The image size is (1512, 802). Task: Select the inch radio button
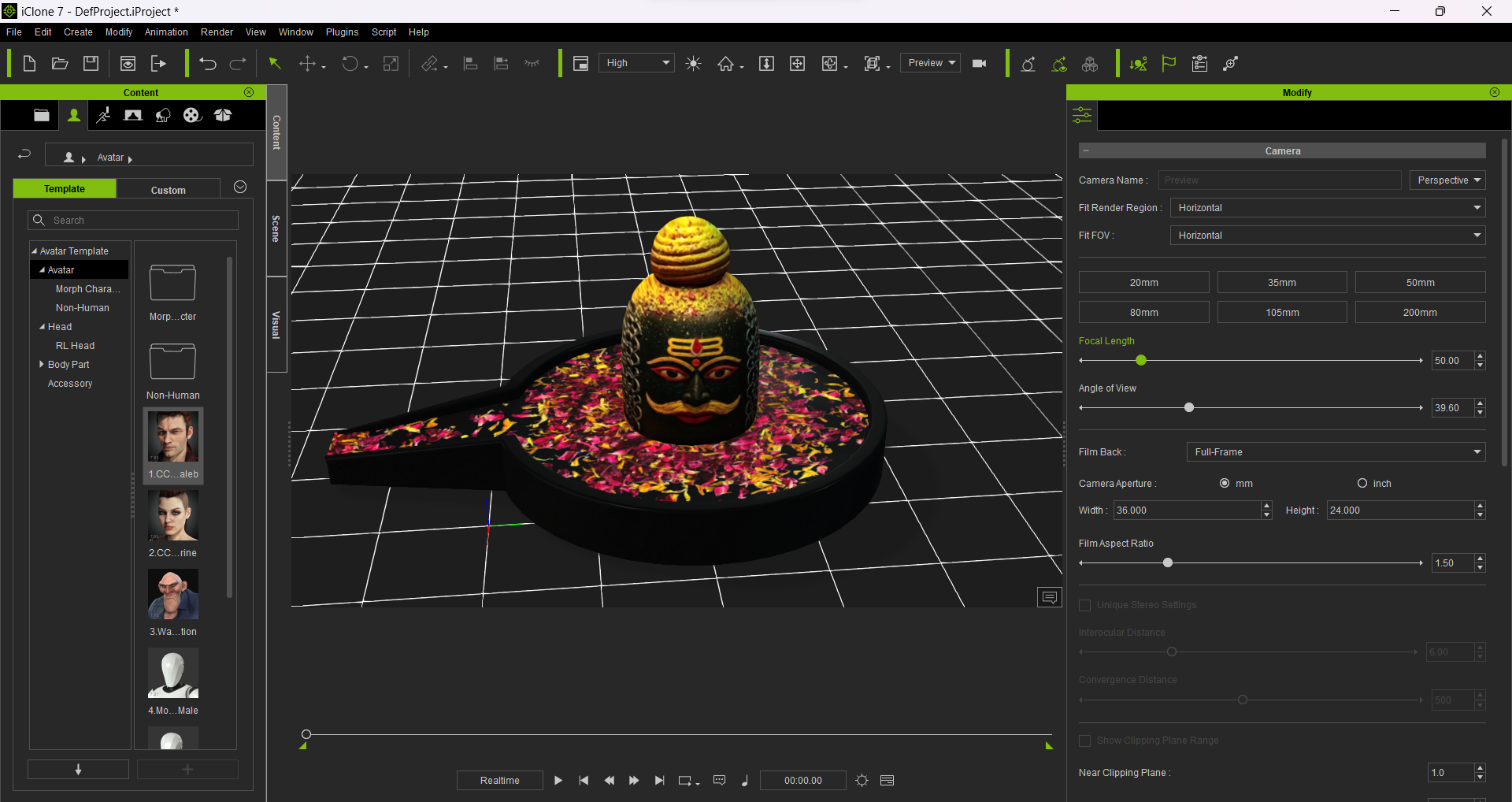(x=1362, y=484)
